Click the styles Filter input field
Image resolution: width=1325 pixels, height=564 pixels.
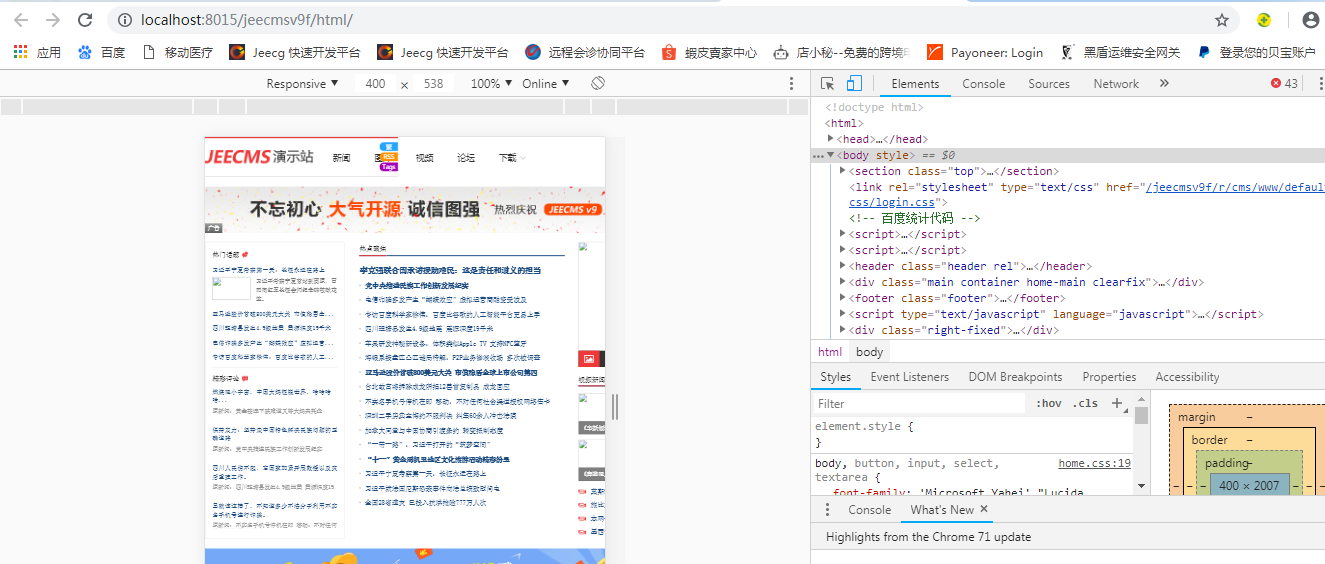click(918, 404)
